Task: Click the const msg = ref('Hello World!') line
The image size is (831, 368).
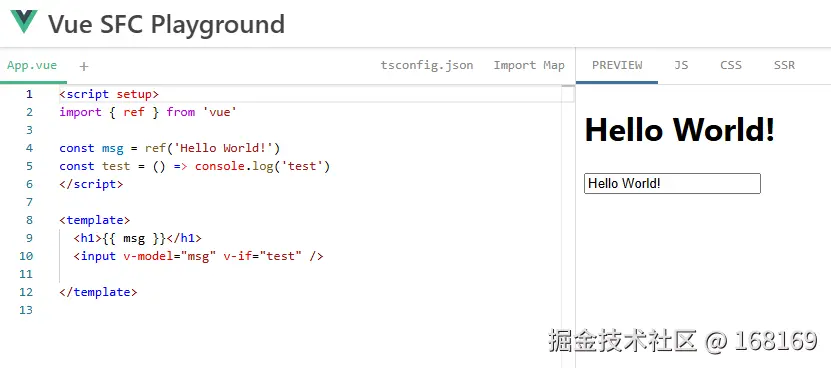Action: (x=169, y=148)
